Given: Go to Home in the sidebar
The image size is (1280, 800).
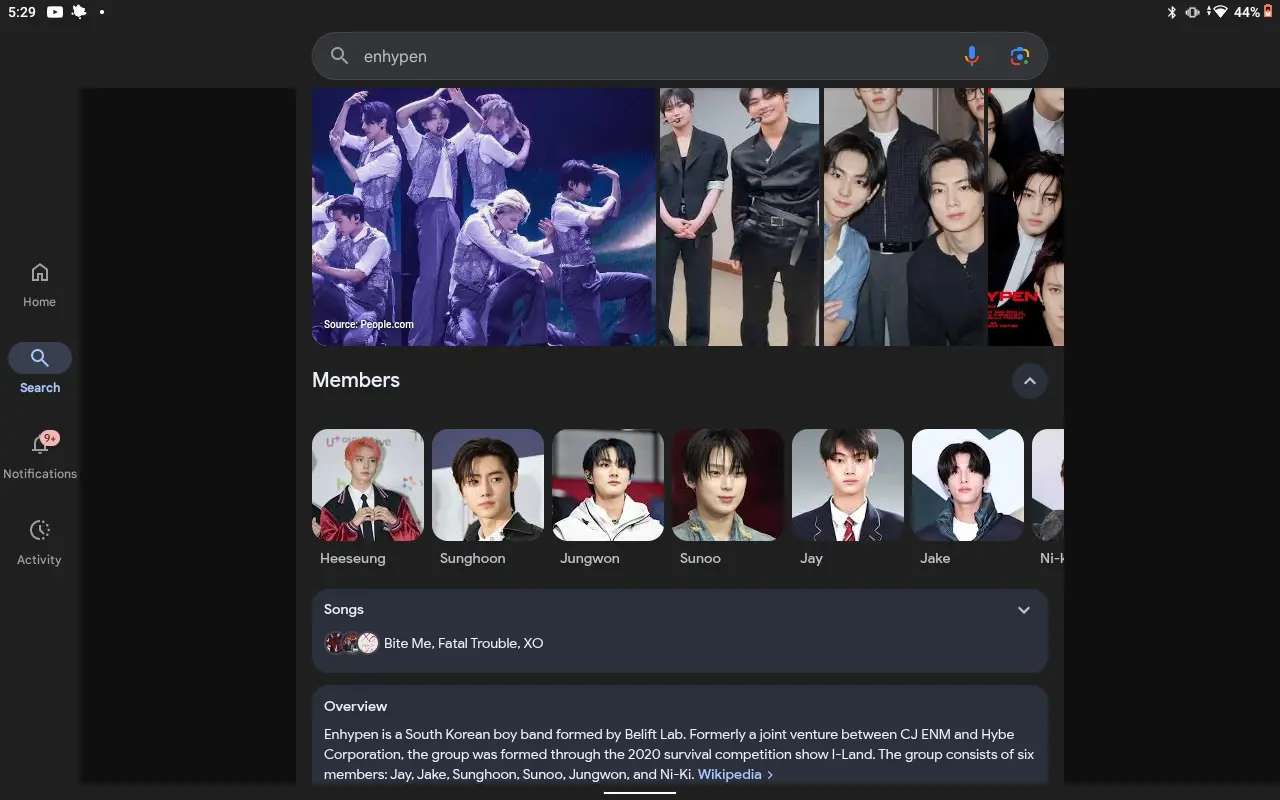Looking at the screenshot, I should [x=40, y=284].
